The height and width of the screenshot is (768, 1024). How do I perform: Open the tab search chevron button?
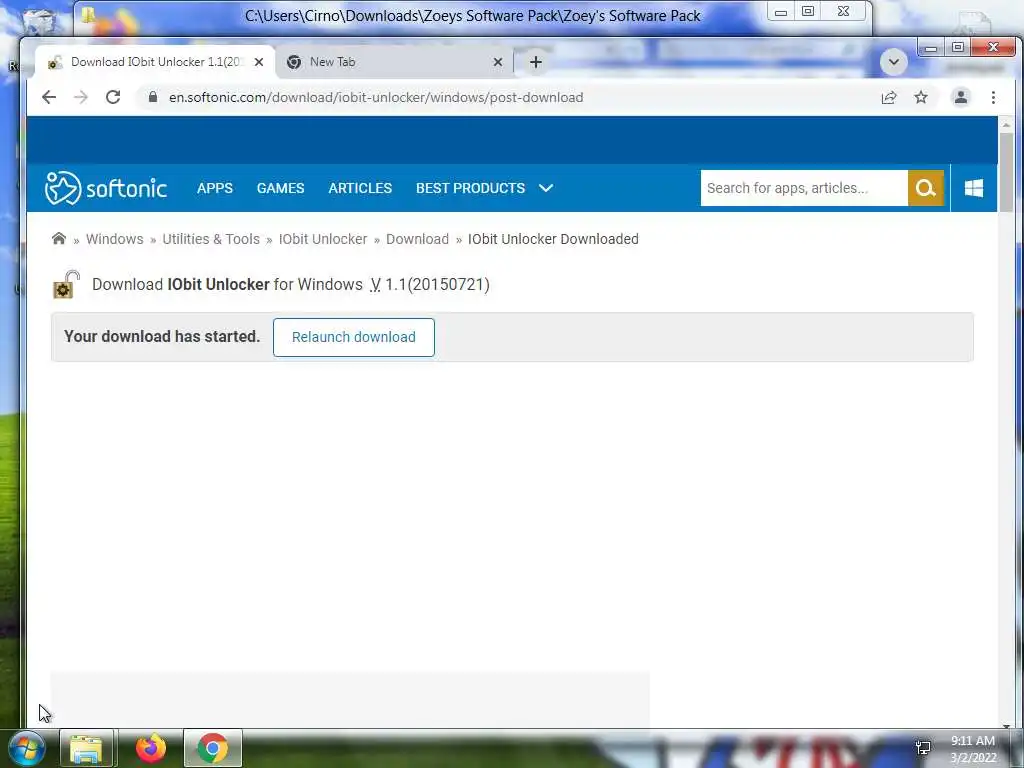tap(893, 62)
